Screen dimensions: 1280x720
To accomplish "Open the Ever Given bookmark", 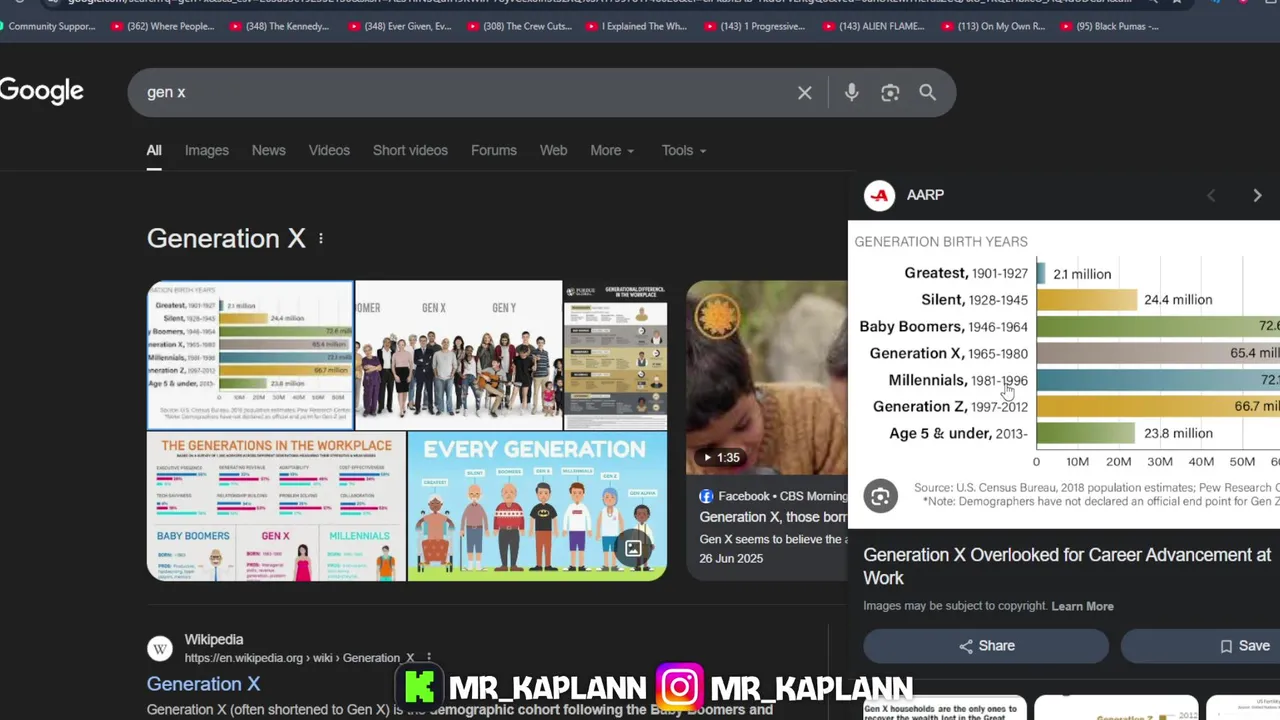I will pyautogui.click(x=399, y=26).
